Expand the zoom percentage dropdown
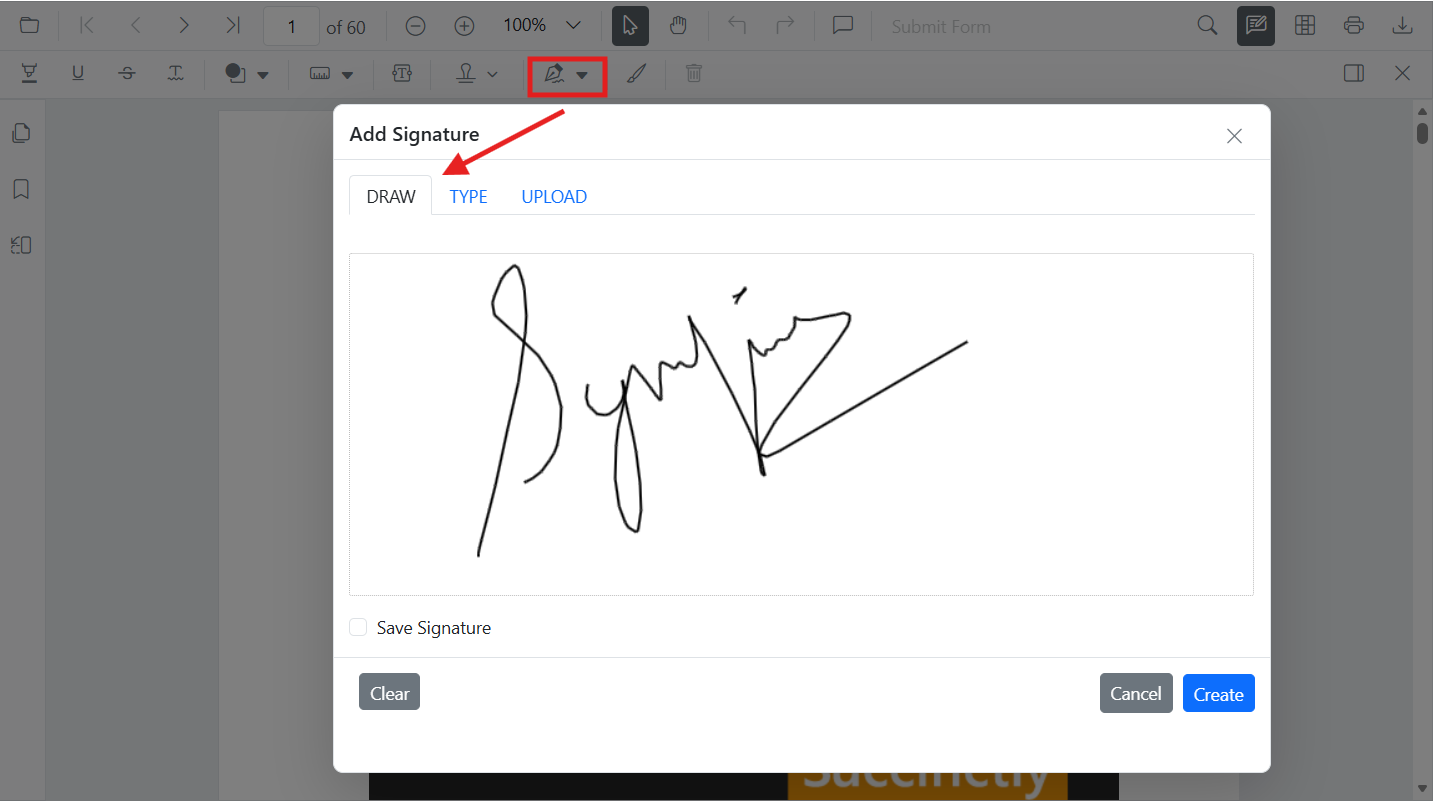 coord(571,25)
